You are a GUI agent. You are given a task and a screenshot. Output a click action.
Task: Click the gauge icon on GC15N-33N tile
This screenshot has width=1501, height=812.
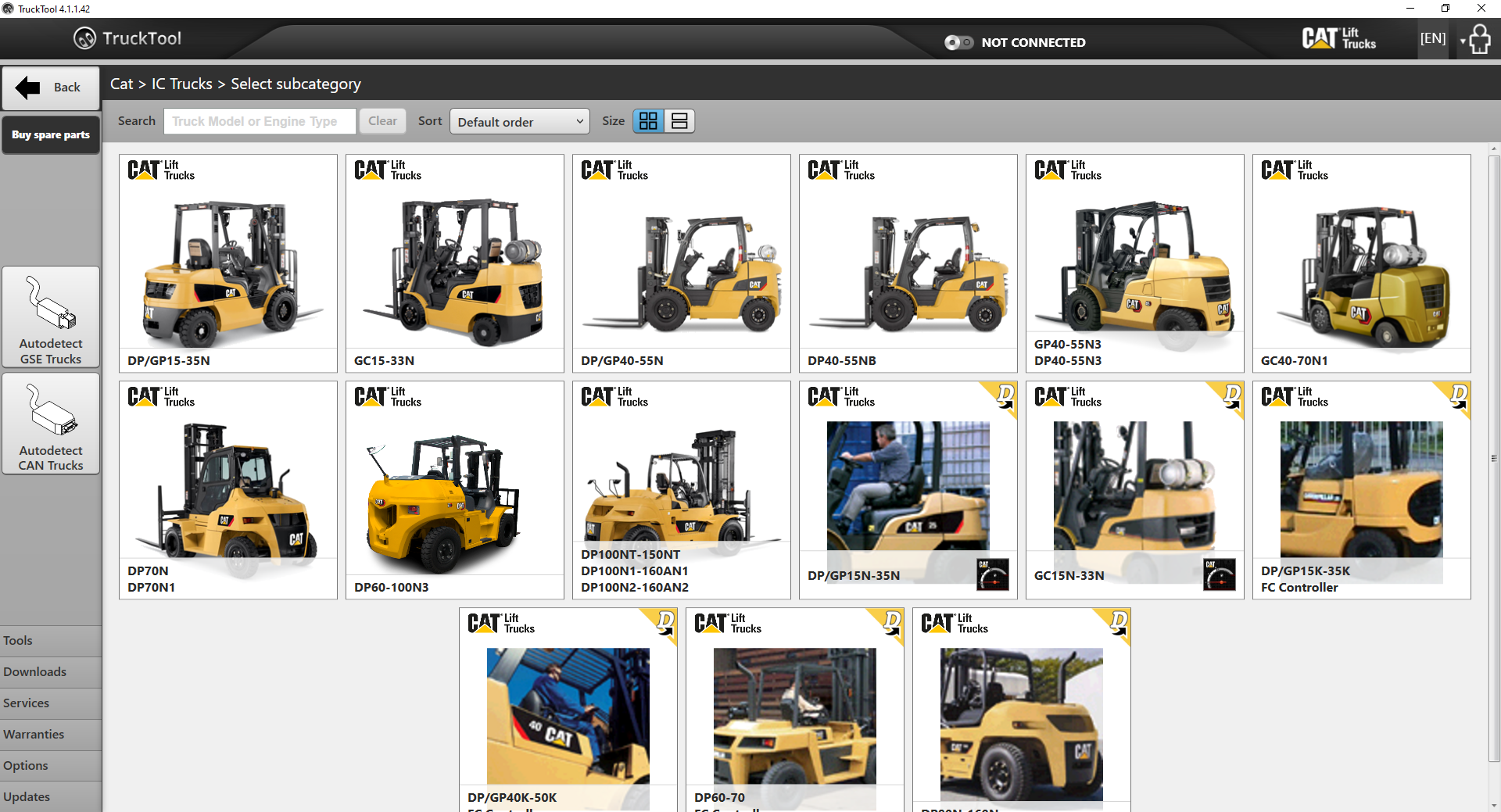click(1220, 574)
